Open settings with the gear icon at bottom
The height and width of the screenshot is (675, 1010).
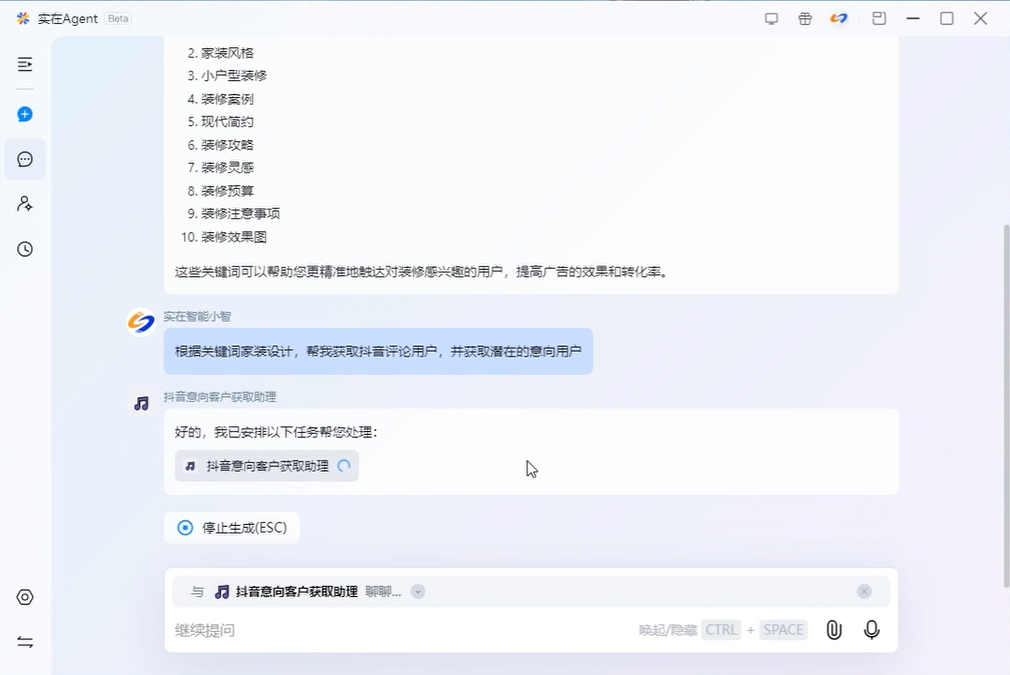coord(24,596)
